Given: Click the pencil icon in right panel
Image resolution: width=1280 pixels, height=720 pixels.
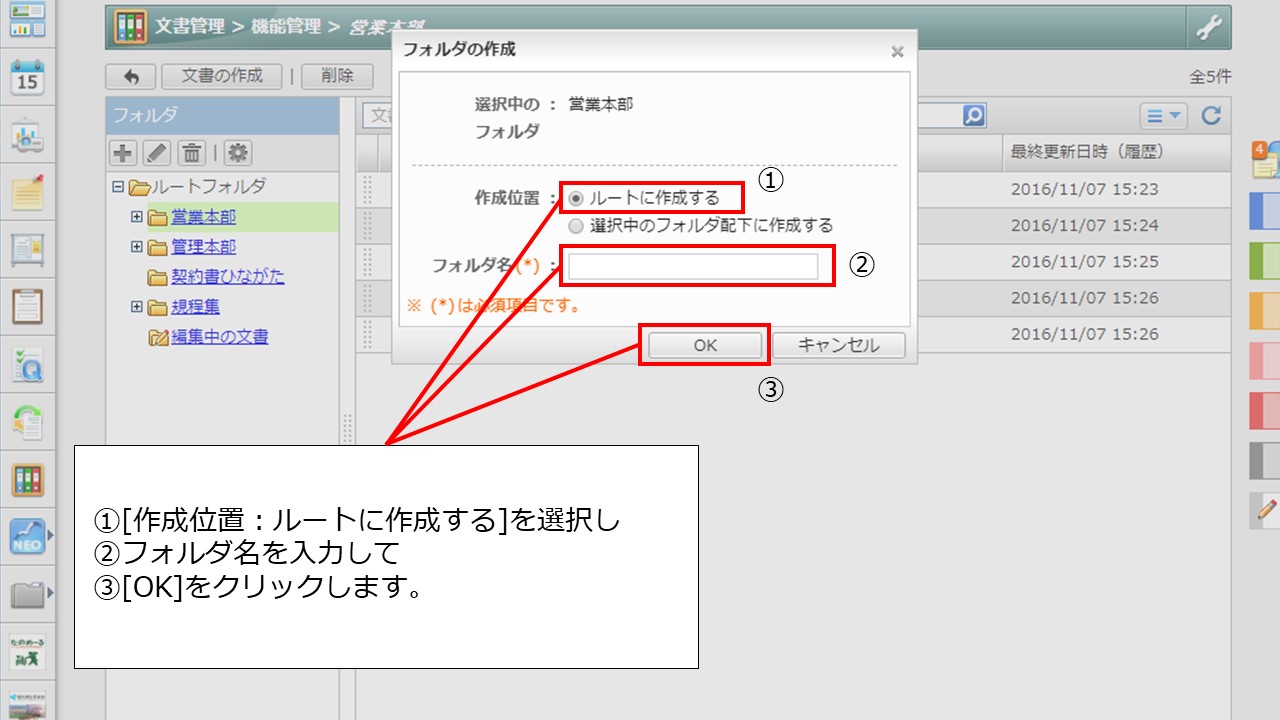Looking at the screenshot, I should (x=1265, y=509).
